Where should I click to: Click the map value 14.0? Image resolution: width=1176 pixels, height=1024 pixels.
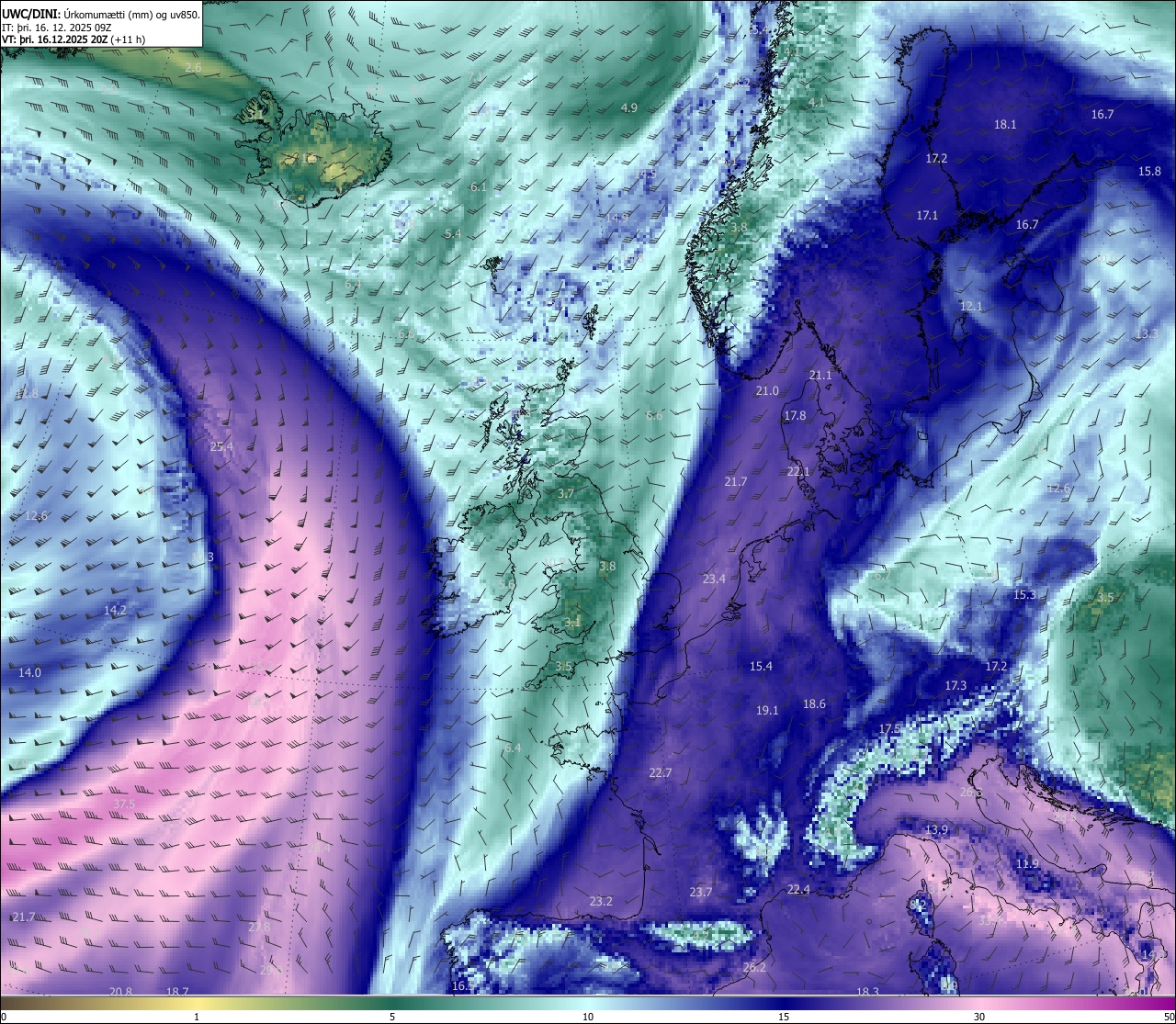click(x=29, y=673)
